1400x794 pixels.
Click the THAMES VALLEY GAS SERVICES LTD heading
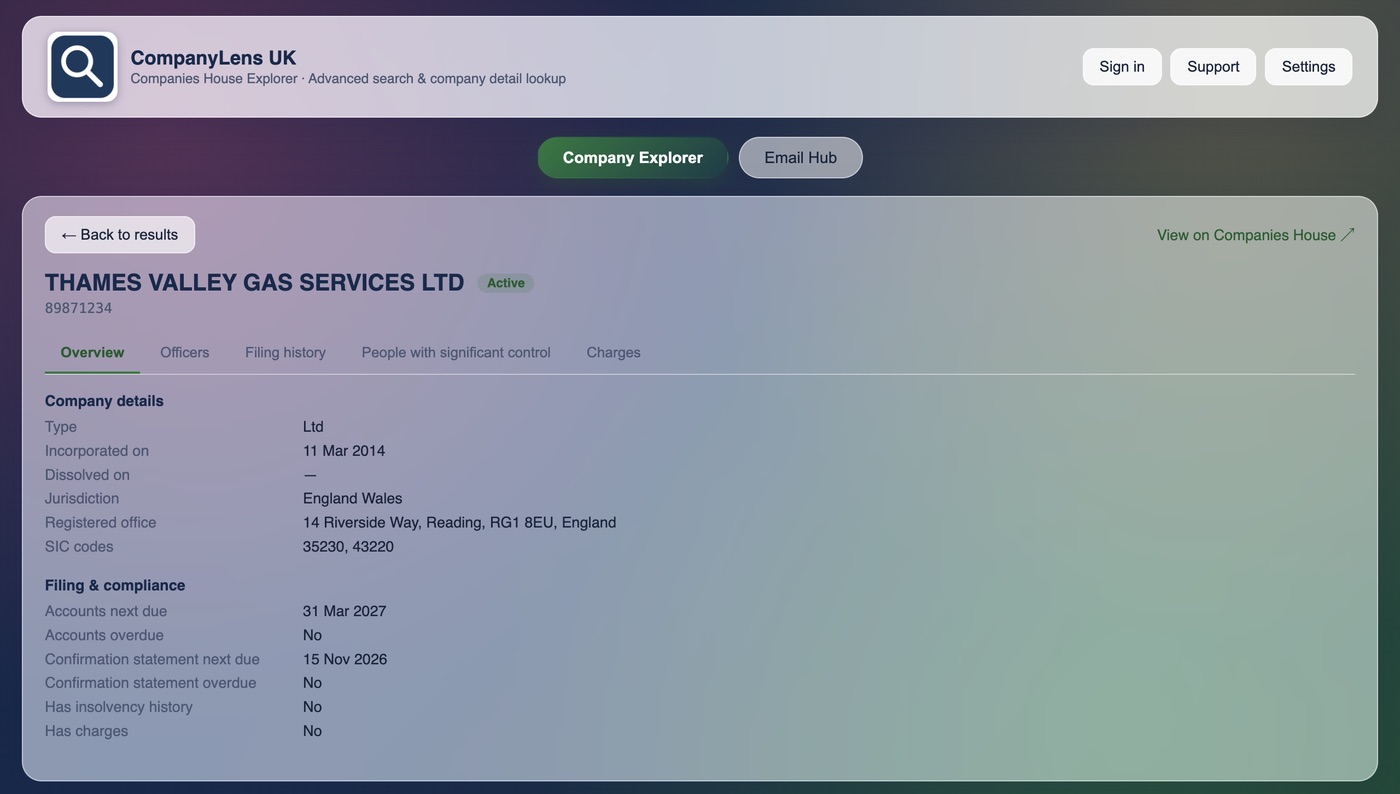(x=255, y=283)
